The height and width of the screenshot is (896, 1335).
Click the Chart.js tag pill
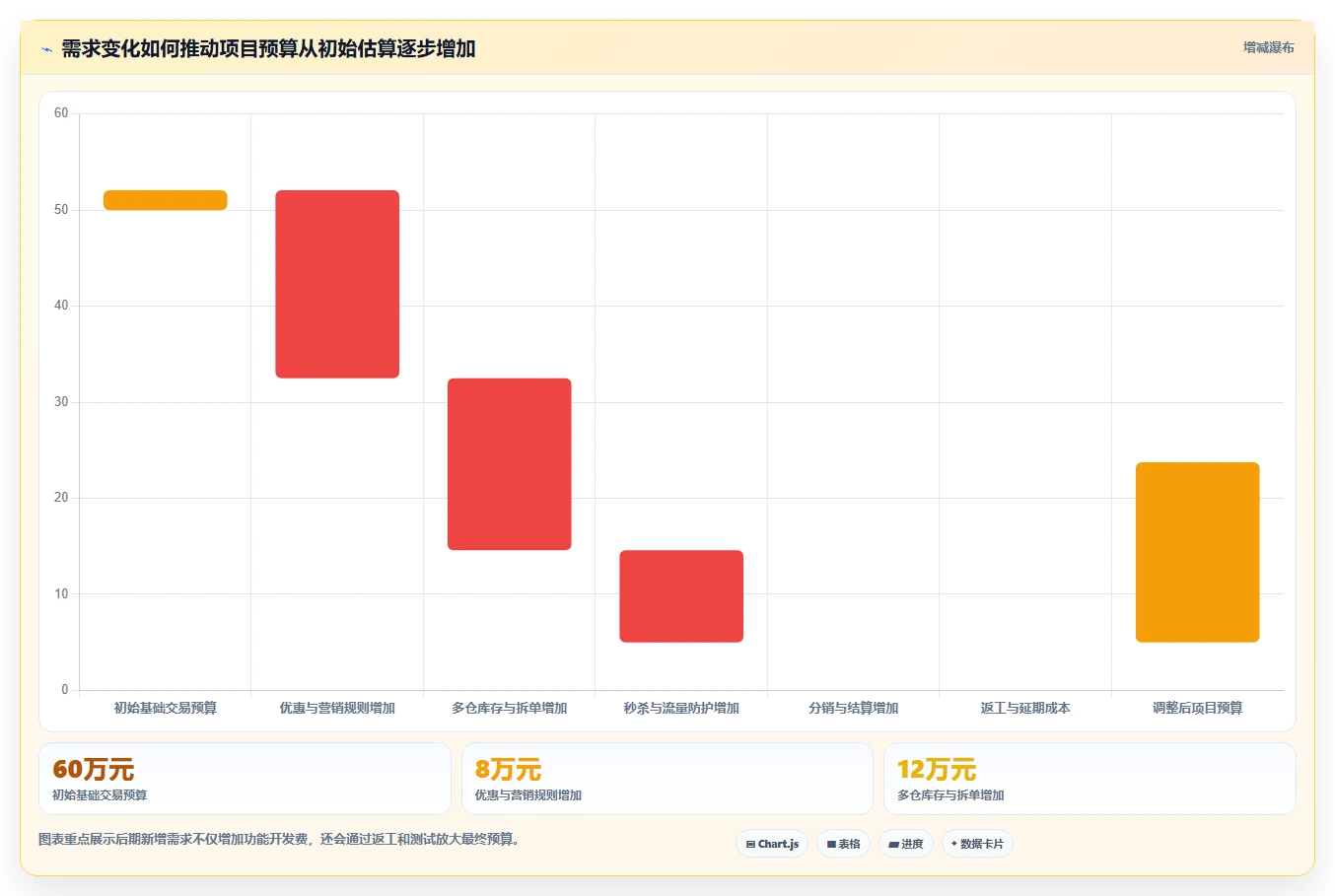click(x=772, y=844)
